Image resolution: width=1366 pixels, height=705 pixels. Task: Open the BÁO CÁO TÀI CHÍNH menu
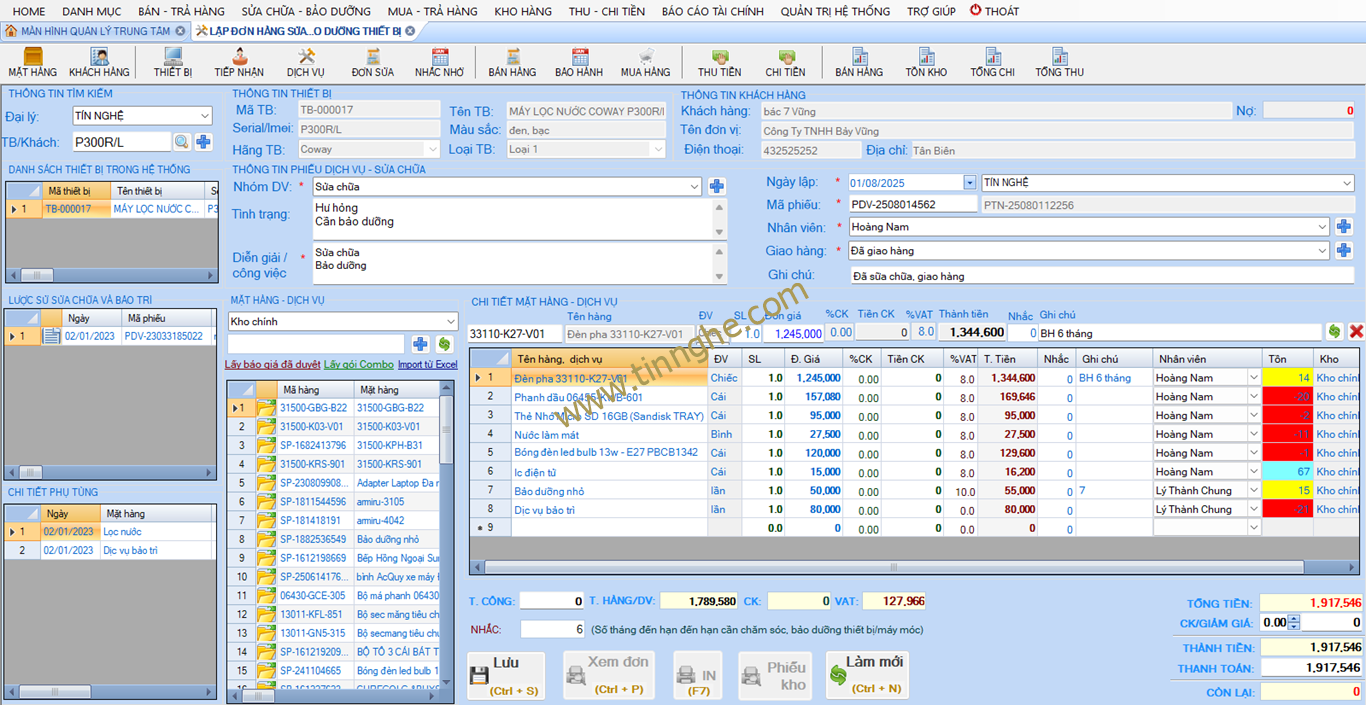click(713, 11)
